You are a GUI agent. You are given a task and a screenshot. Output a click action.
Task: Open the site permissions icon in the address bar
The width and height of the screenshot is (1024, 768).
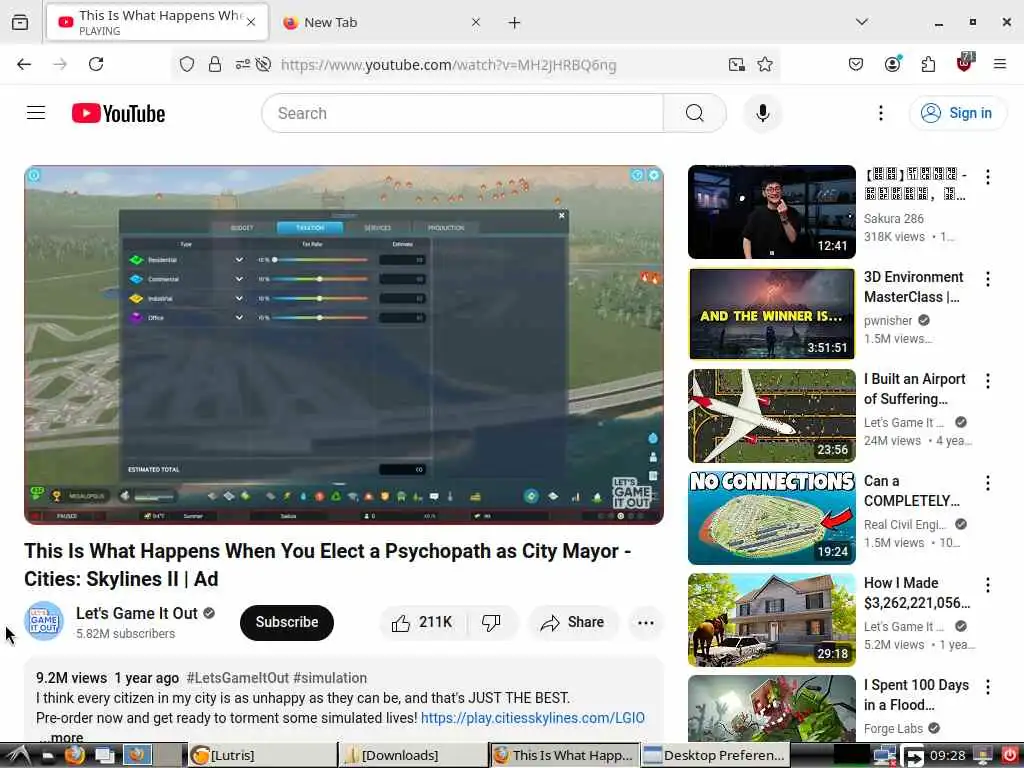[242, 64]
